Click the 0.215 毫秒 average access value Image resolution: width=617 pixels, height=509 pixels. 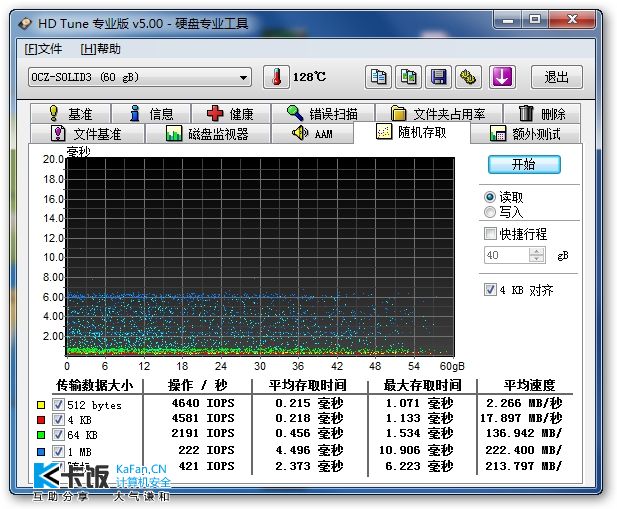(309, 403)
